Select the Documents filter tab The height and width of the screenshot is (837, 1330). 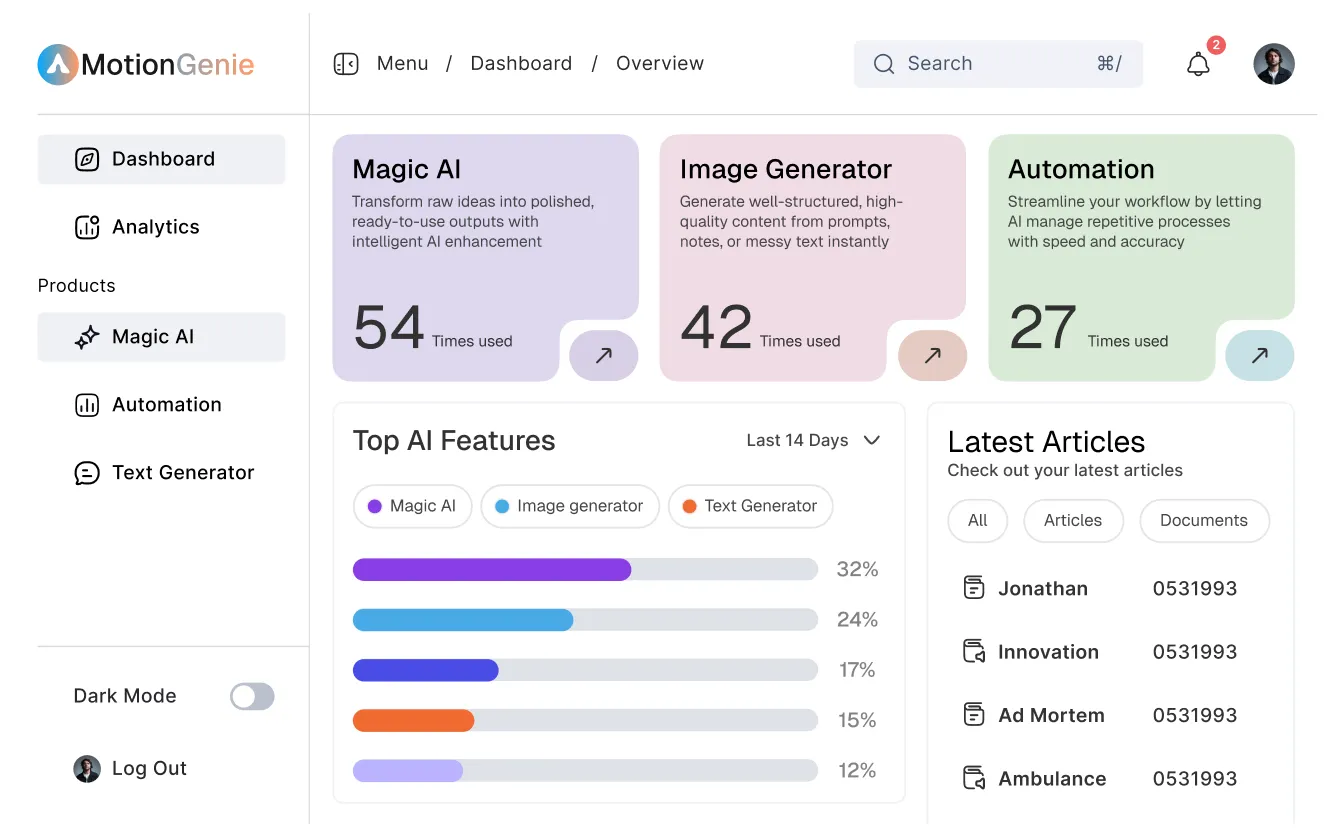(1204, 520)
